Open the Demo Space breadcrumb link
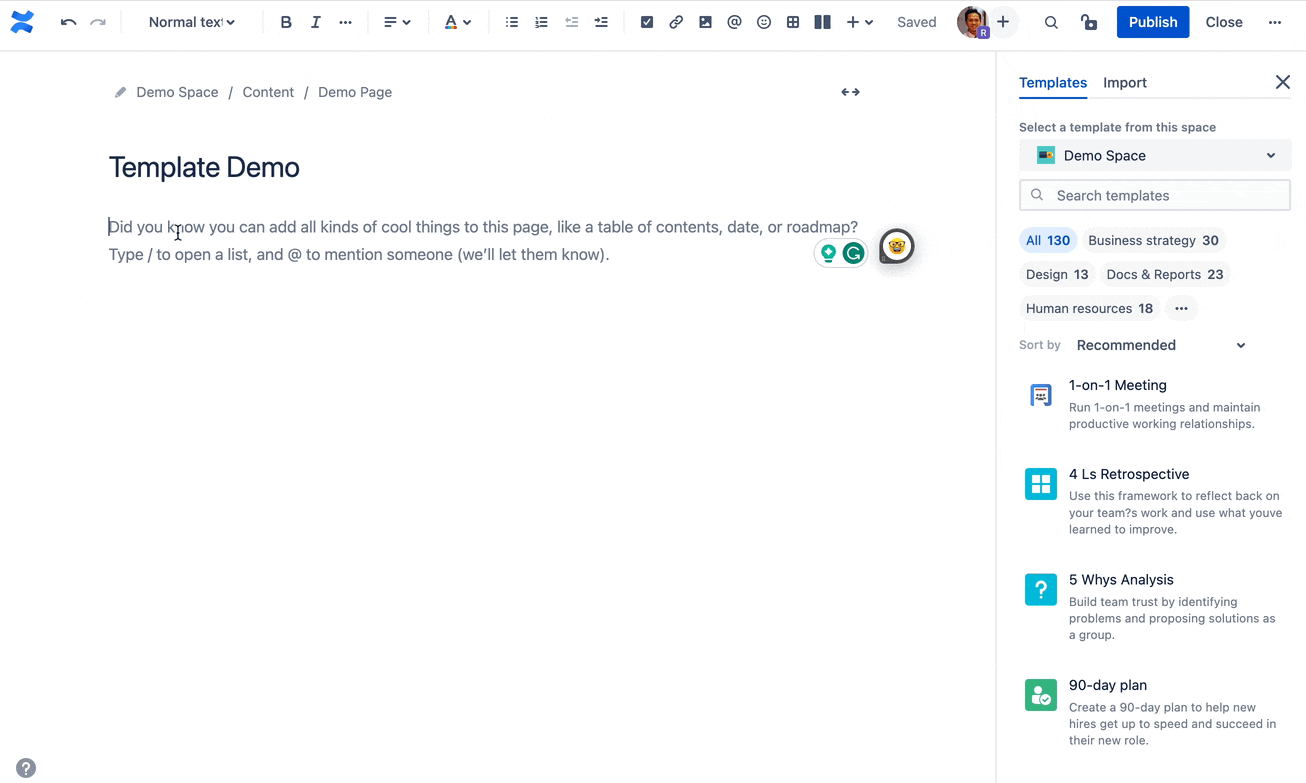 [x=177, y=92]
